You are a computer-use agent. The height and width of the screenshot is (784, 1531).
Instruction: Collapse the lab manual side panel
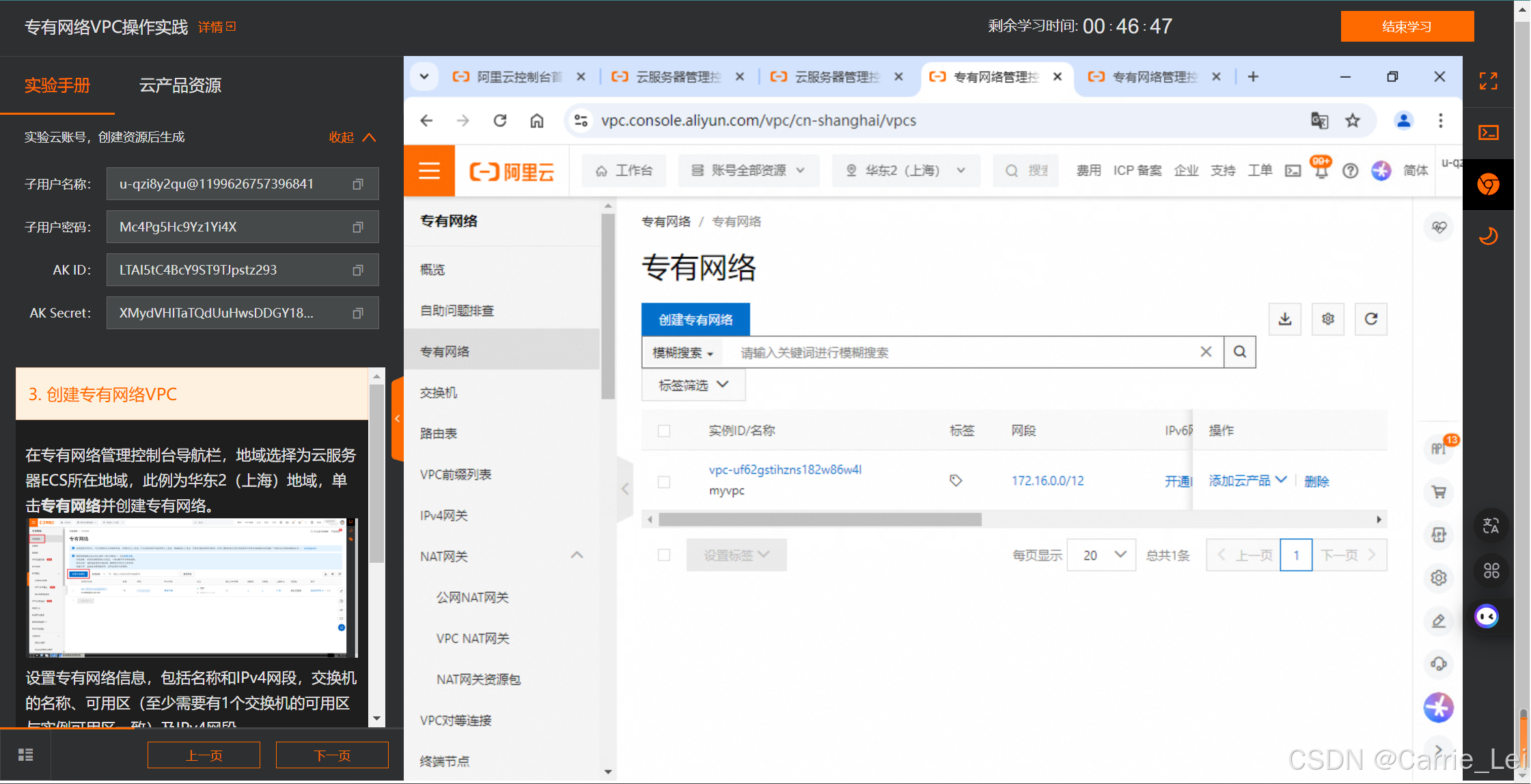[x=397, y=419]
